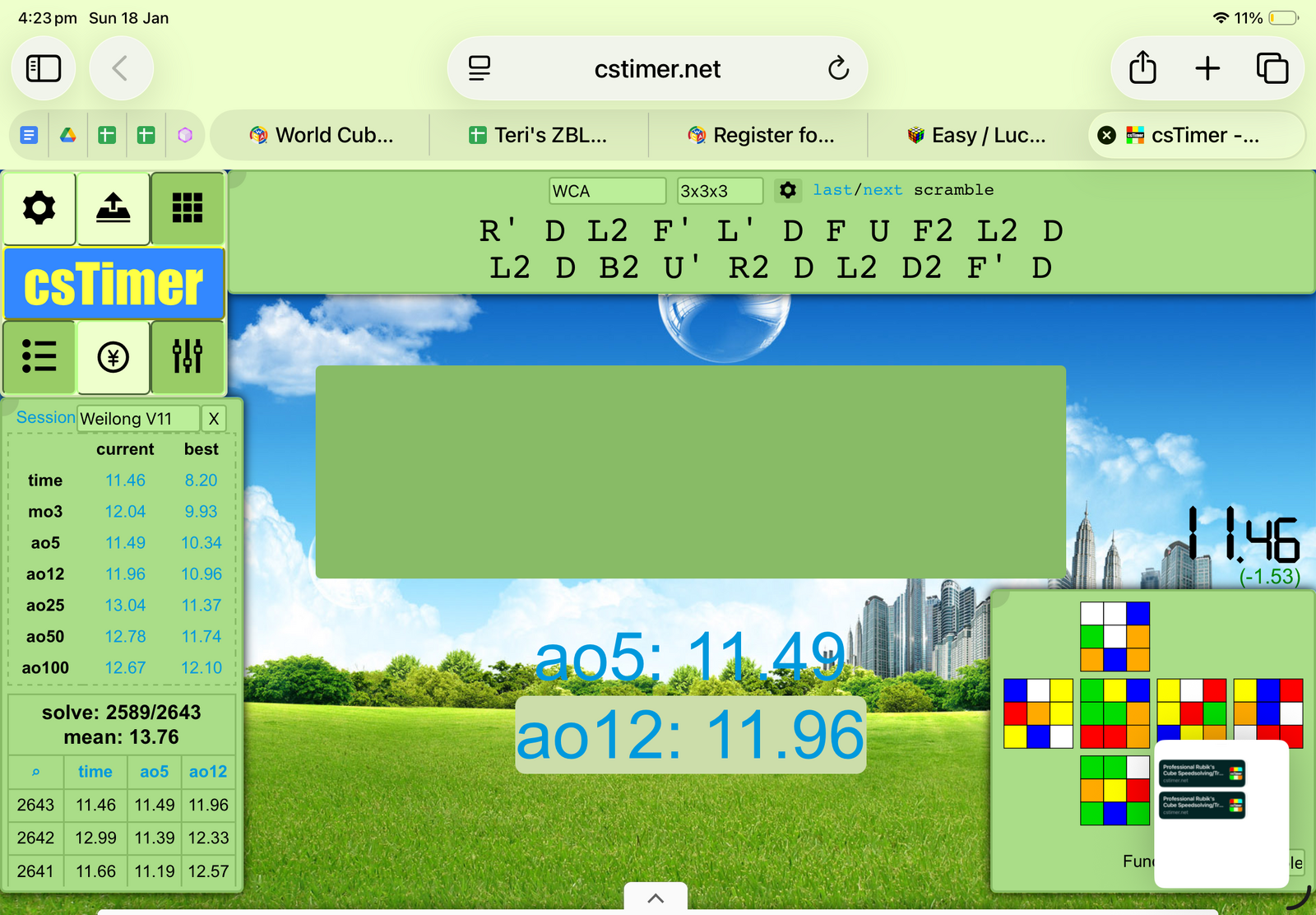The height and width of the screenshot is (915, 1316).
Task: Open the Weilong V11 session dropdown
Action: tap(139, 418)
